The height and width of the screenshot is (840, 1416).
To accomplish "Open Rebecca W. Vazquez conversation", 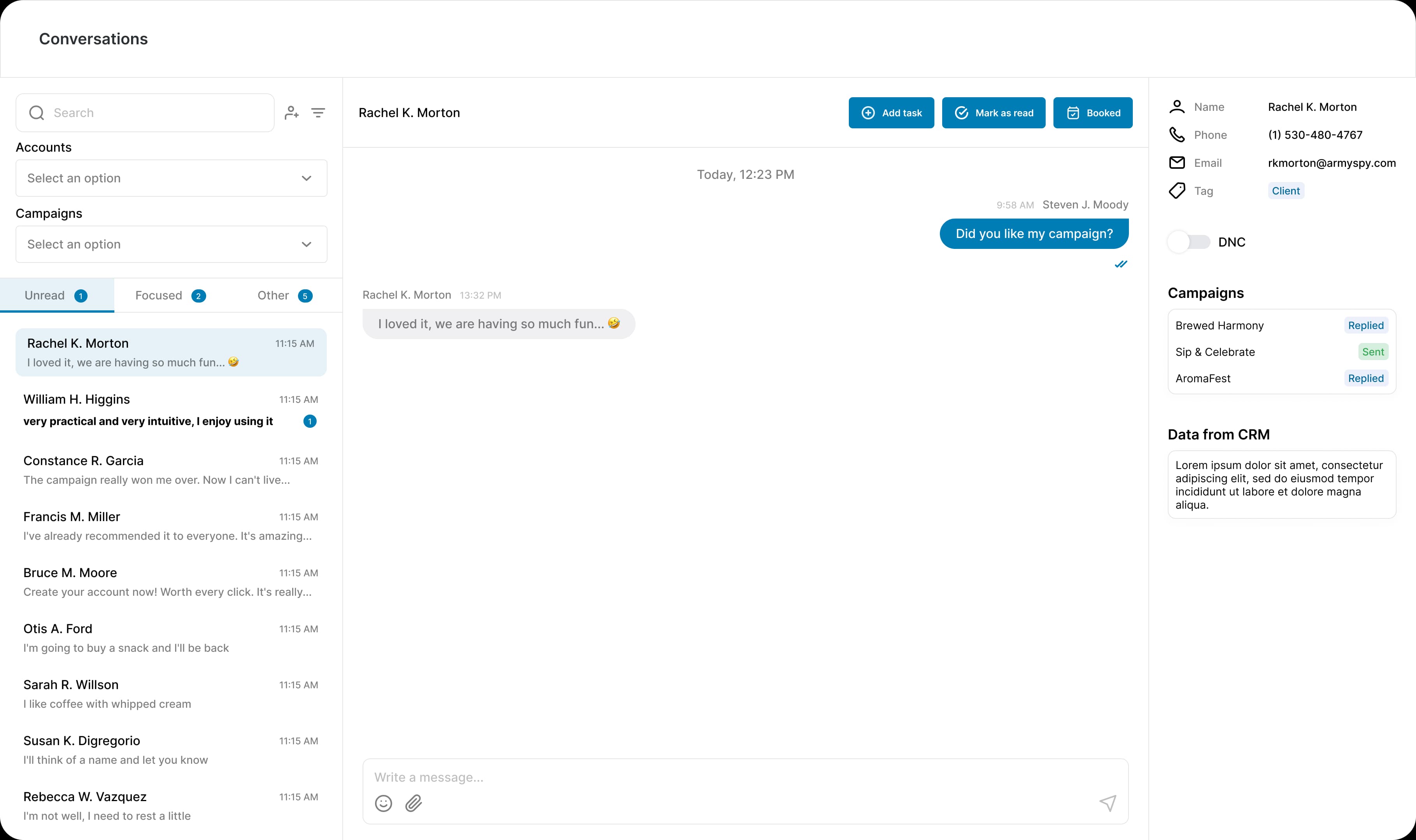I will click(171, 806).
